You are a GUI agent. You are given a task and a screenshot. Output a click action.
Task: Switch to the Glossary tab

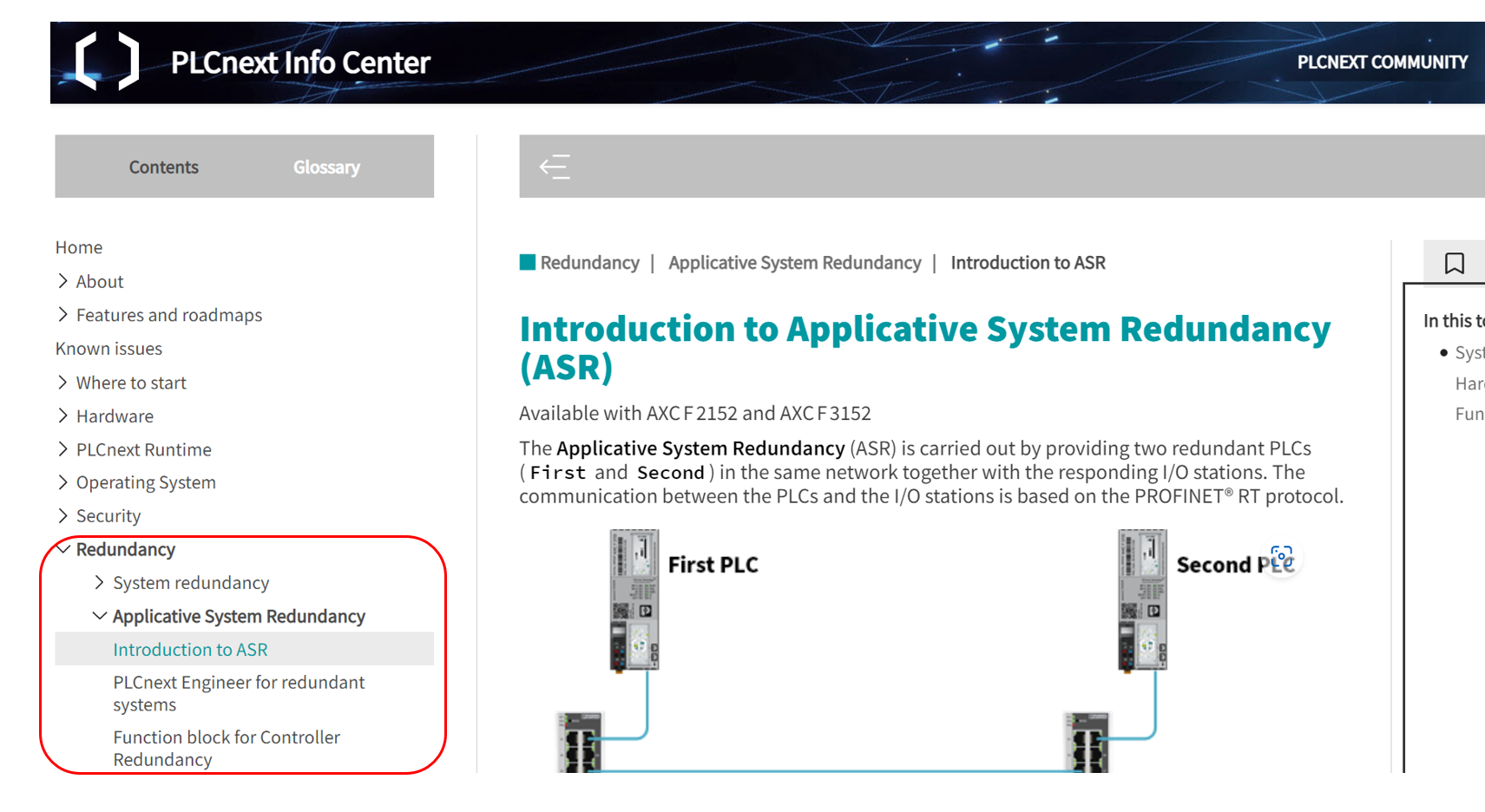[325, 167]
